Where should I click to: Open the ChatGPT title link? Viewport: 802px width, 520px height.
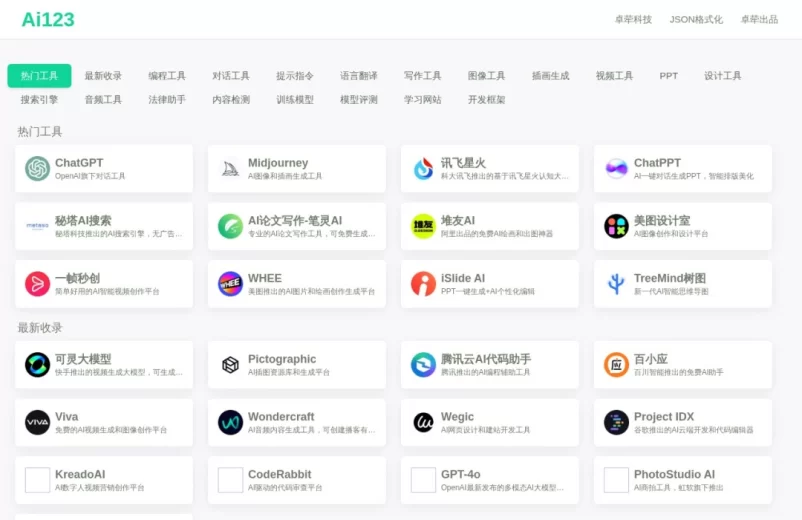79,163
